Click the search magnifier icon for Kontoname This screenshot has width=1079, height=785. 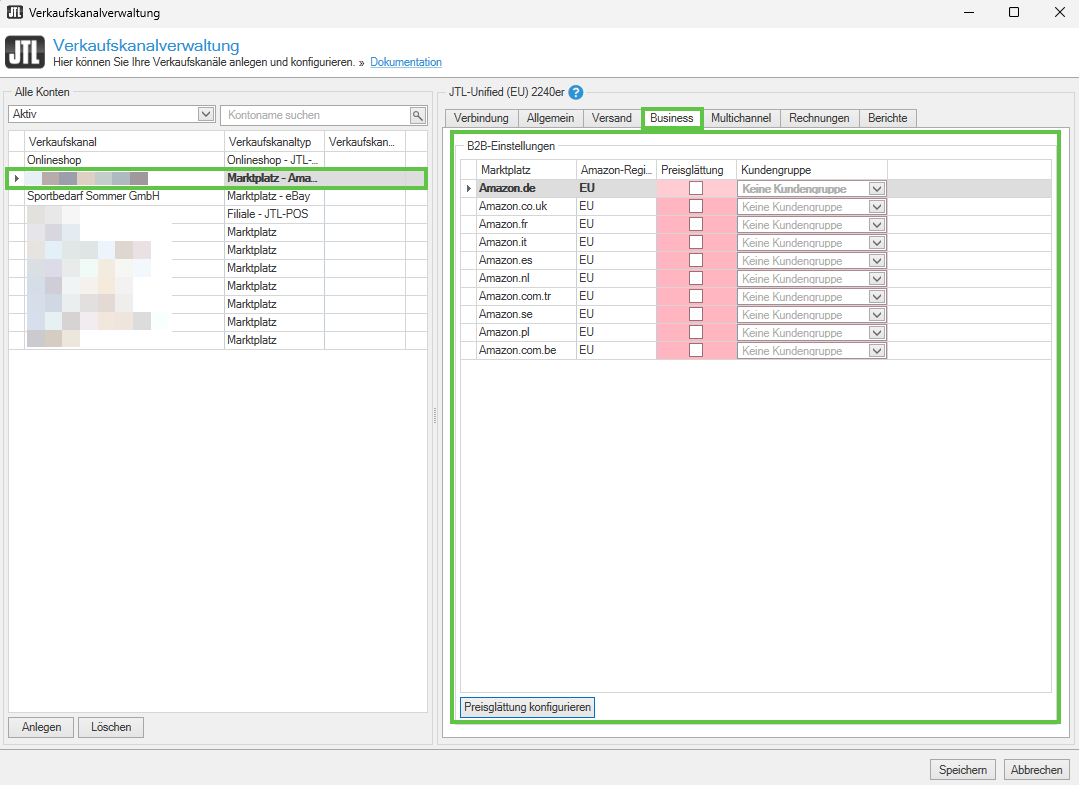[418, 115]
